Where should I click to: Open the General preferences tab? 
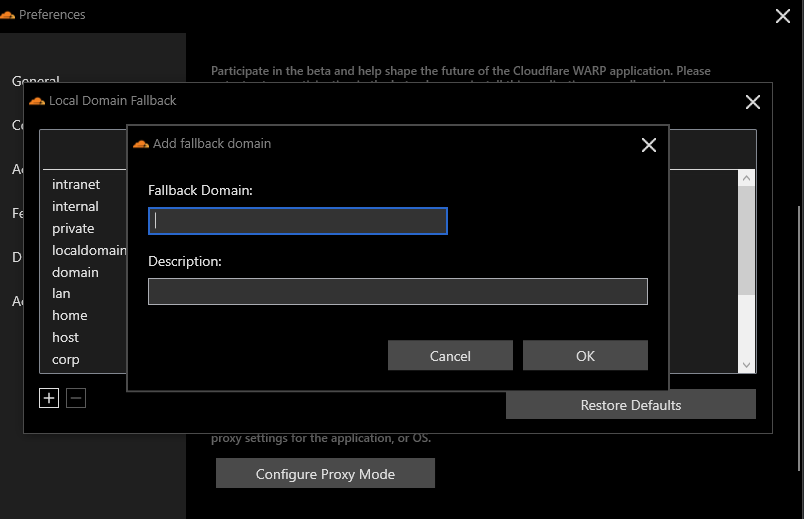(35, 81)
